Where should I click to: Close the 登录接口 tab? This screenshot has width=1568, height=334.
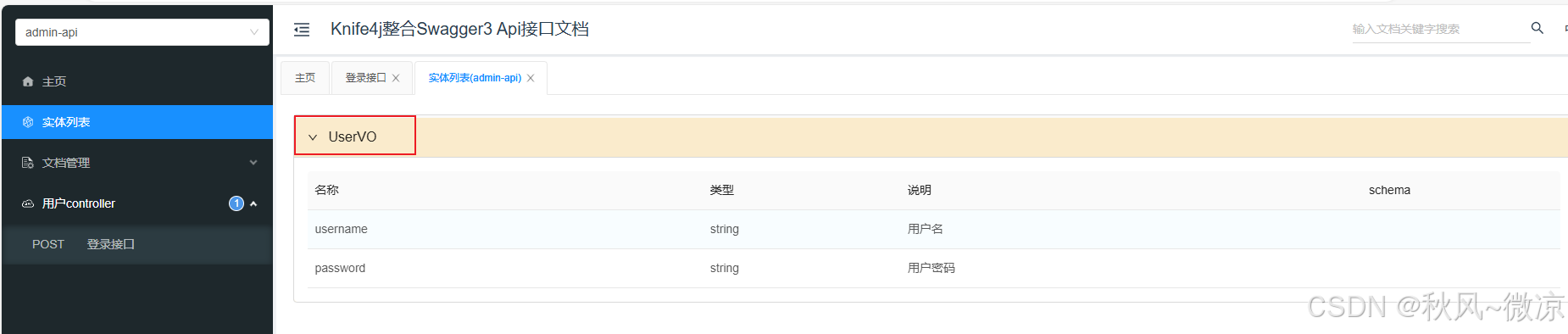[396, 78]
